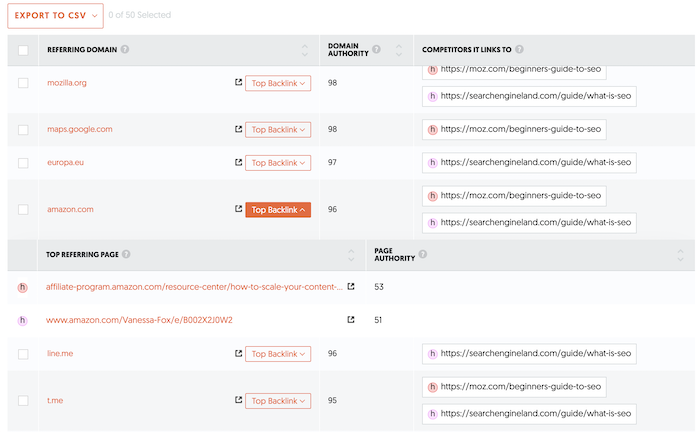Open amazon.com external link icon

[x=238, y=208]
